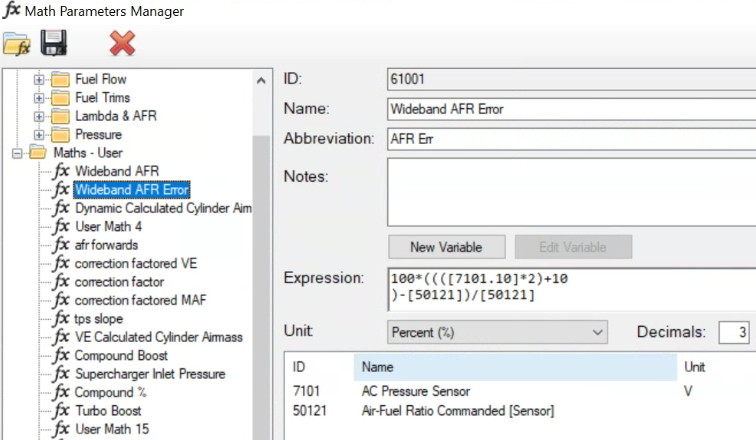This screenshot has width=756, height=440.
Task: Click fx icon beside Supercharger Inlet Pressure
Action: pyautogui.click(x=62, y=374)
